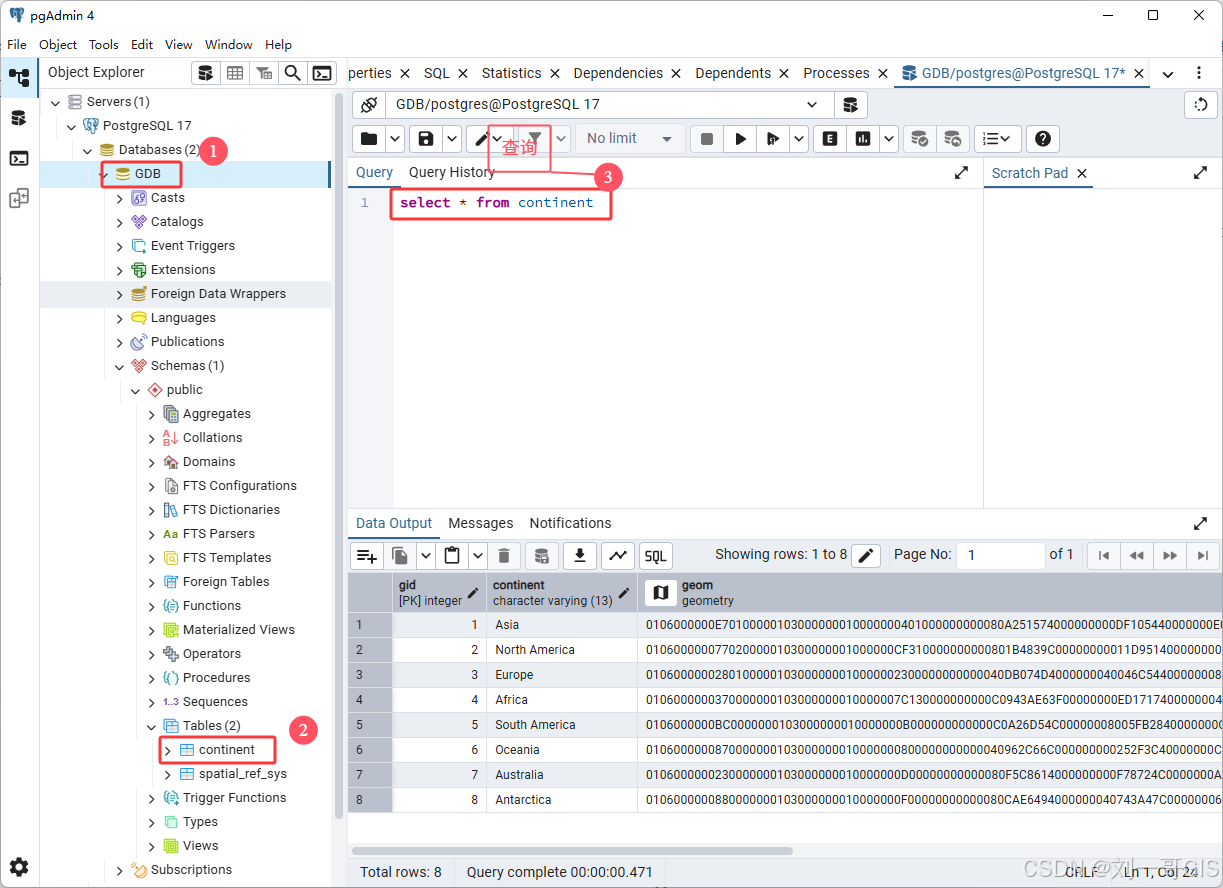
Task: Close the Scratch Pad tab
Action: tap(1081, 173)
